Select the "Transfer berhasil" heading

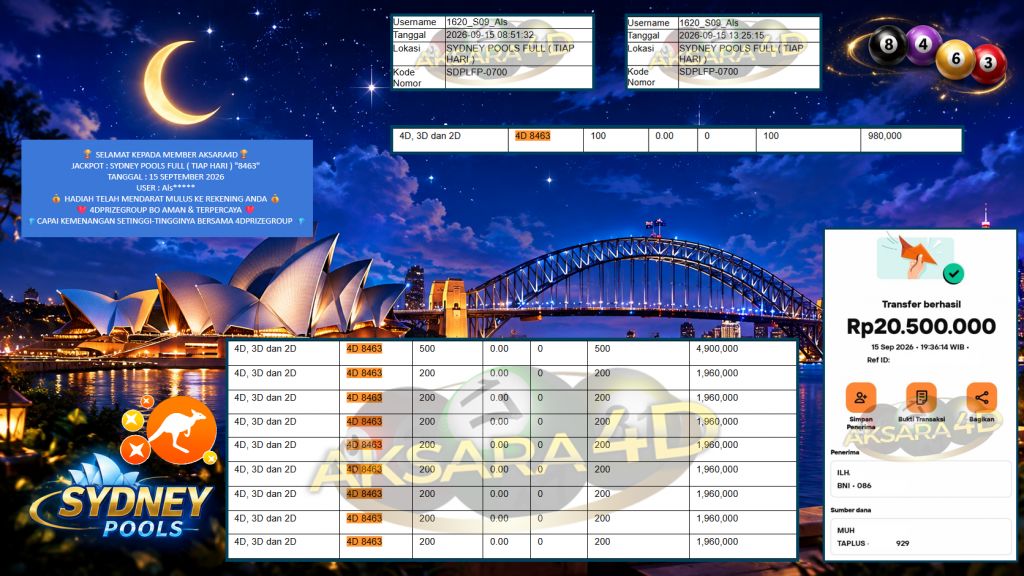(921, 304)
